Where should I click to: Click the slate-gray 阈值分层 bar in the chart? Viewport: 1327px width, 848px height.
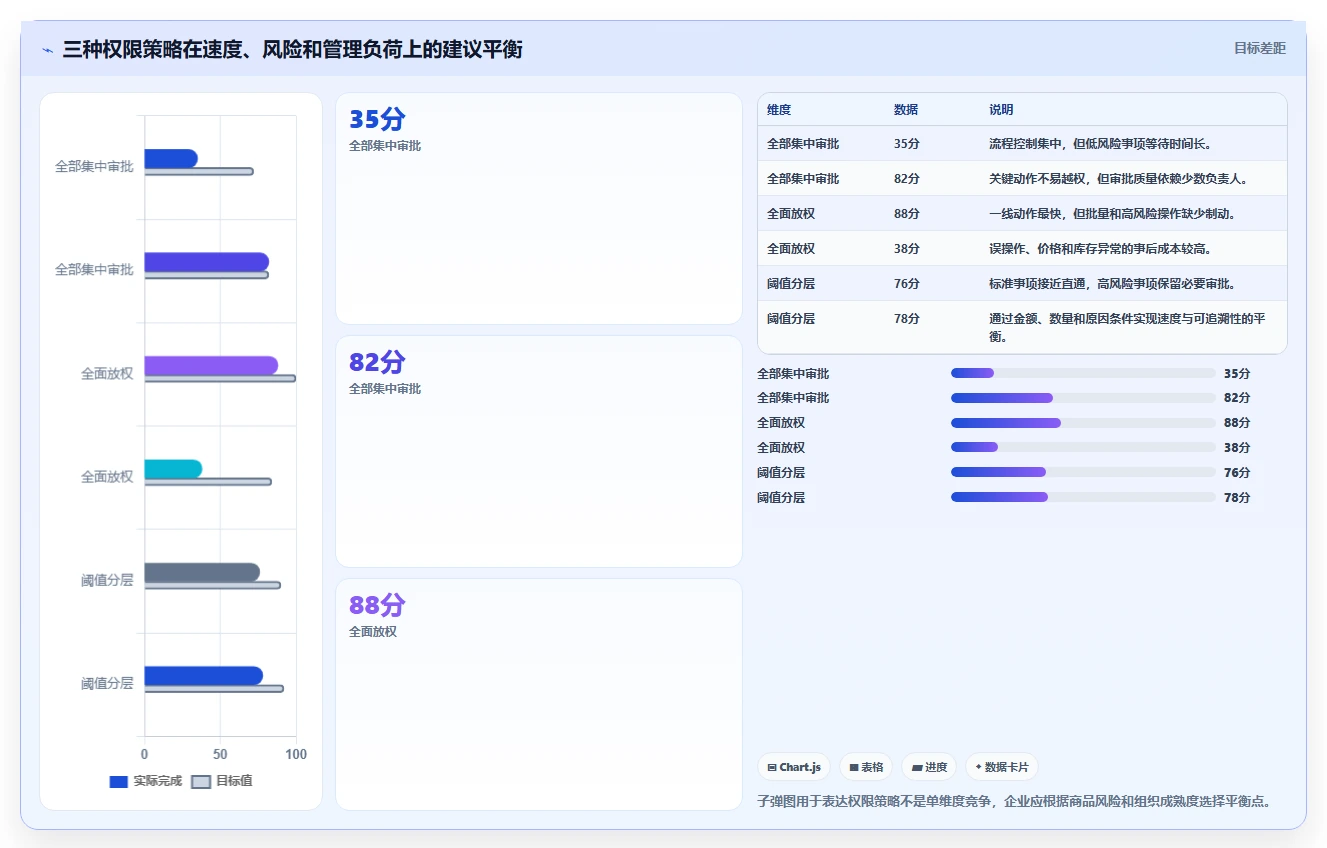202,573
